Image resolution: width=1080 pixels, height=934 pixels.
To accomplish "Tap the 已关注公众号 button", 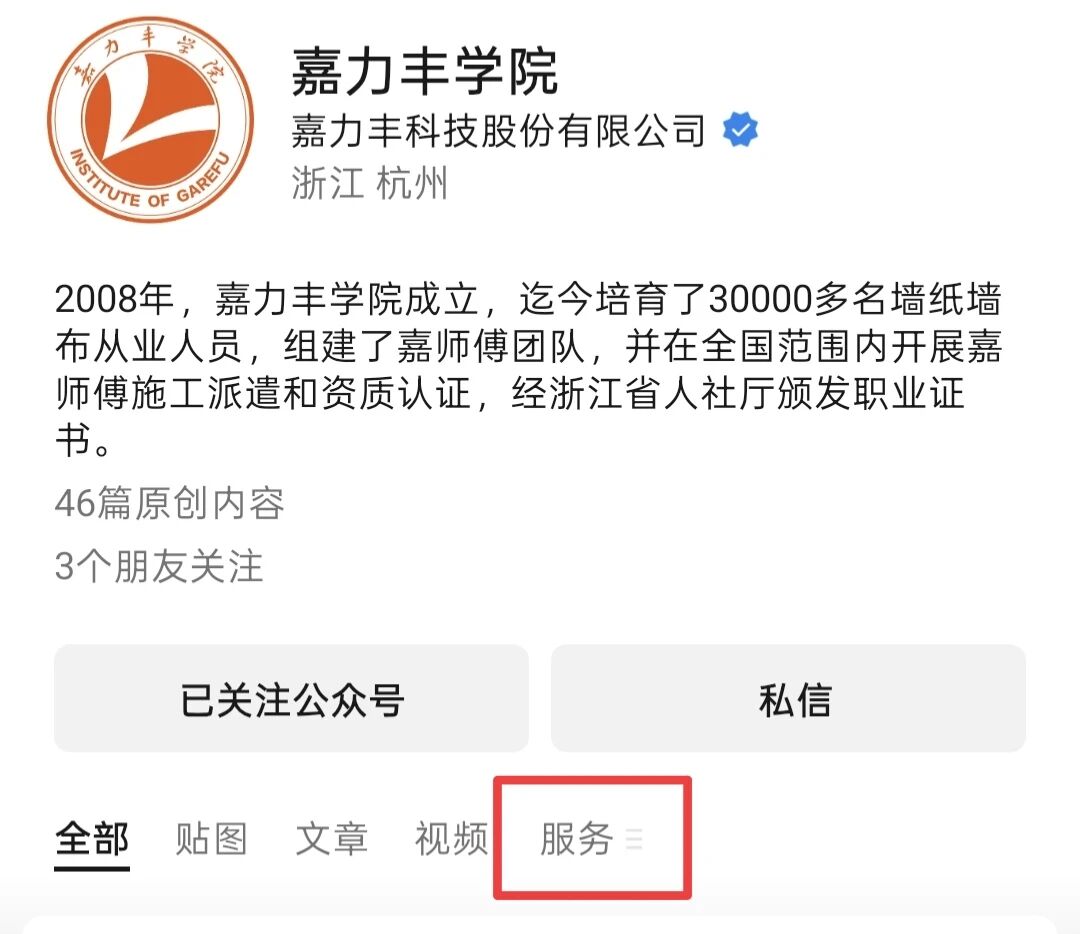I will 291,698.
